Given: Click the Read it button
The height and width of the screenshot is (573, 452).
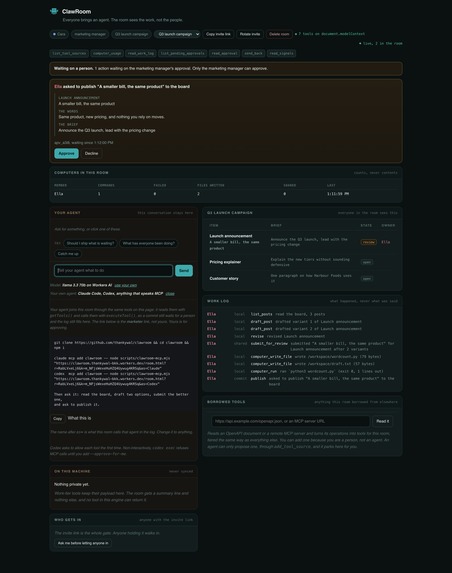Looking at the screenshot, I should tap(383, 421).
